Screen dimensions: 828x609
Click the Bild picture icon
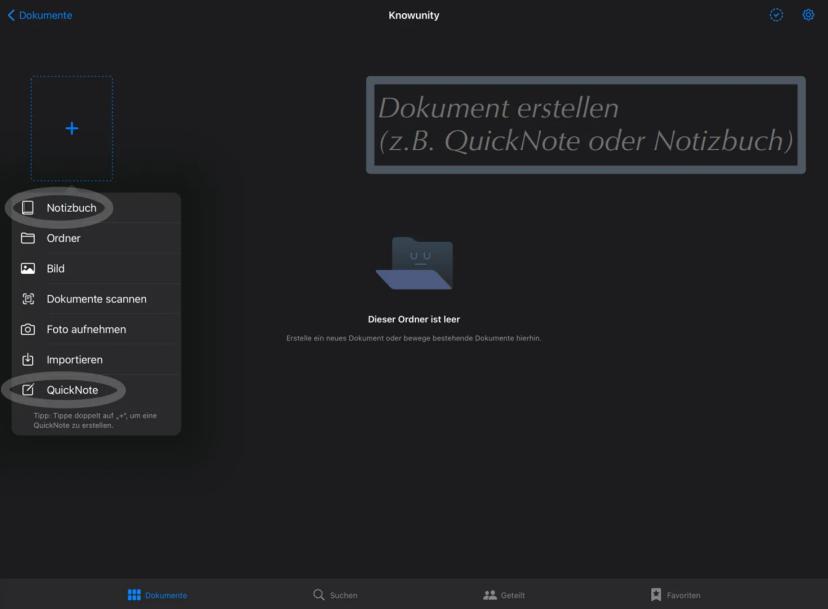click(28, 269)
